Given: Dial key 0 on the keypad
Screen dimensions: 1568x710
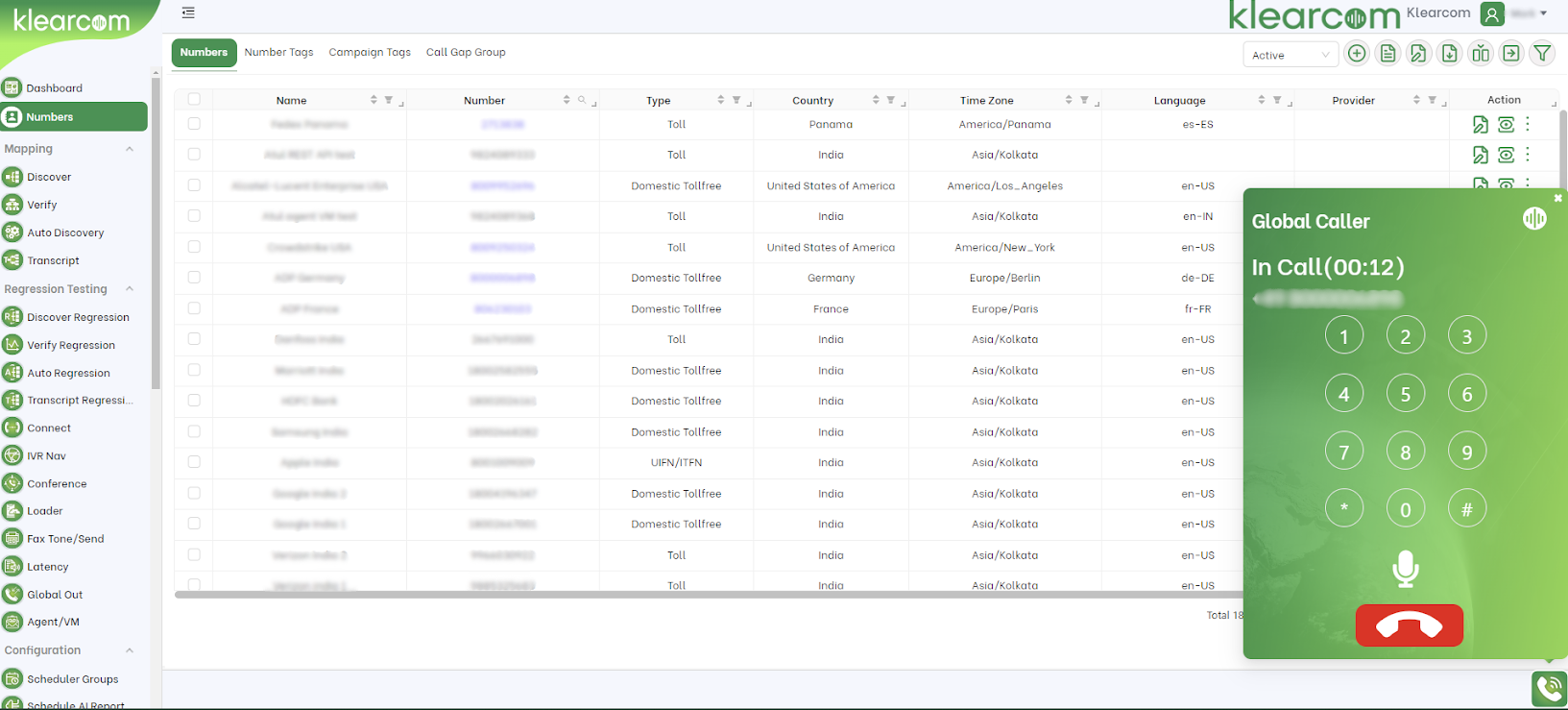Looking at the screenshot, I should 1406,509.
